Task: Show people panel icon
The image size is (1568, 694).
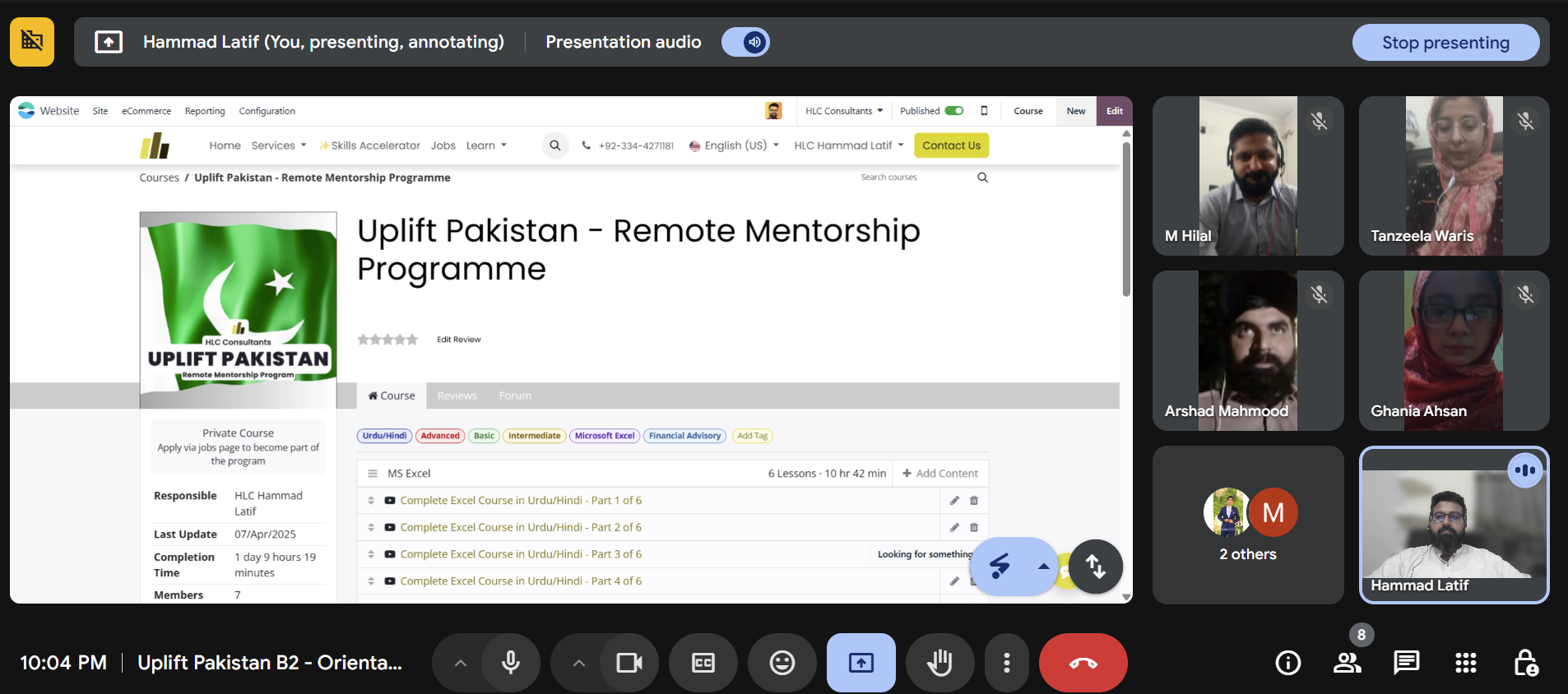Action: (x=1348, y=663)
